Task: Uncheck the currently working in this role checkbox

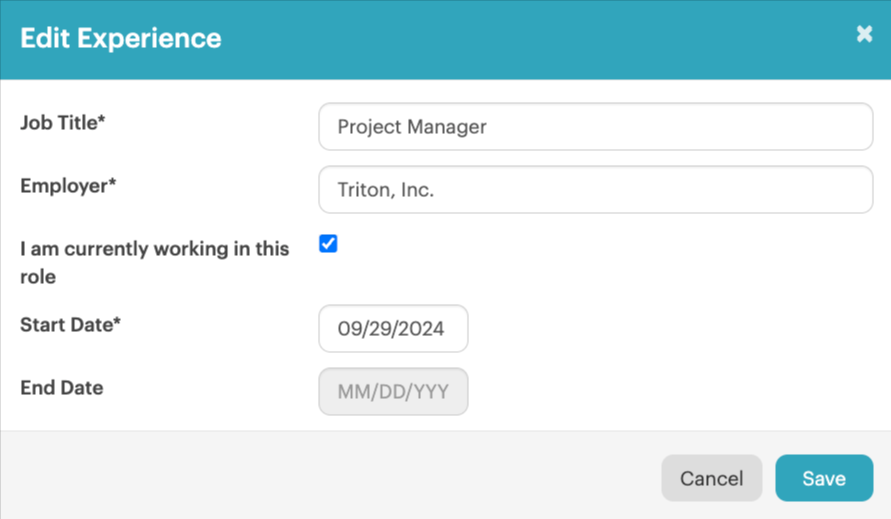Action: coord(328,243)
